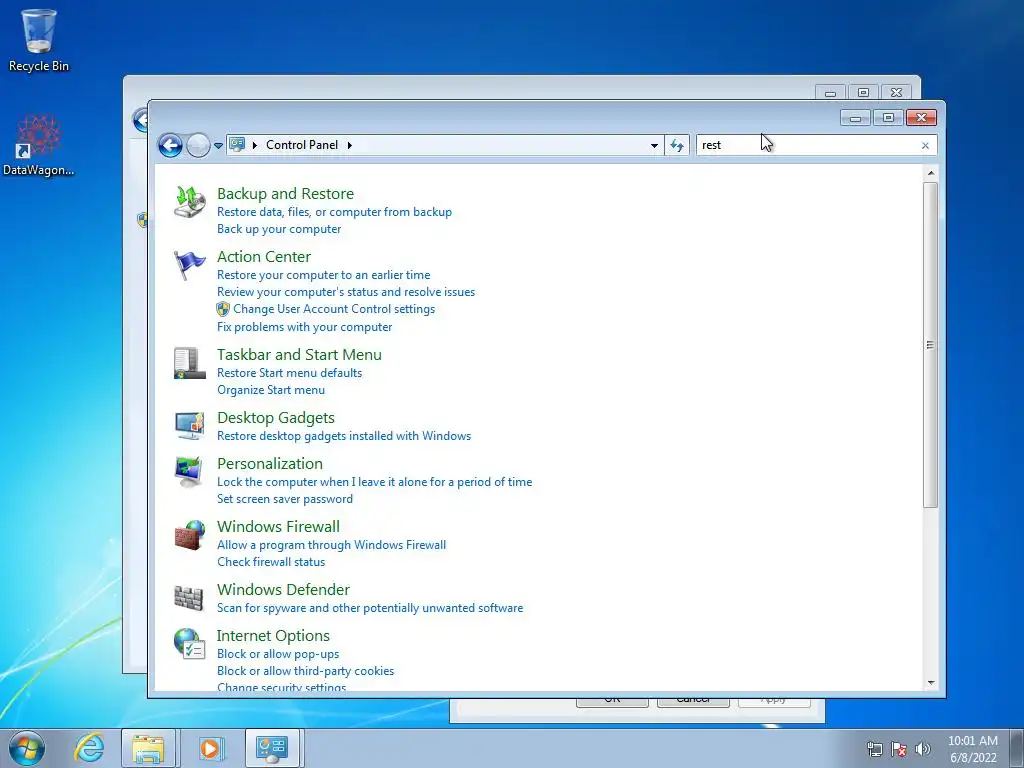Screen dimensions: 1024x768
Task: Open the Action Center heading
Action: 264,257
